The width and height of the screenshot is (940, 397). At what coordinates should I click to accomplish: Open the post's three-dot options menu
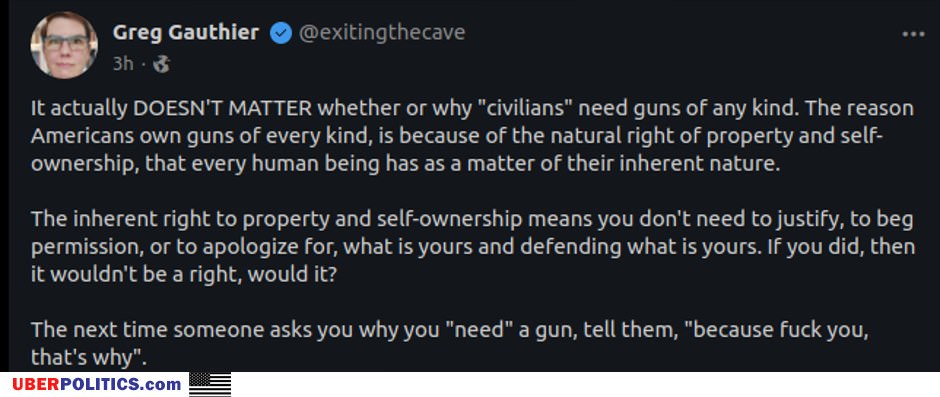(x=913, y=34)
